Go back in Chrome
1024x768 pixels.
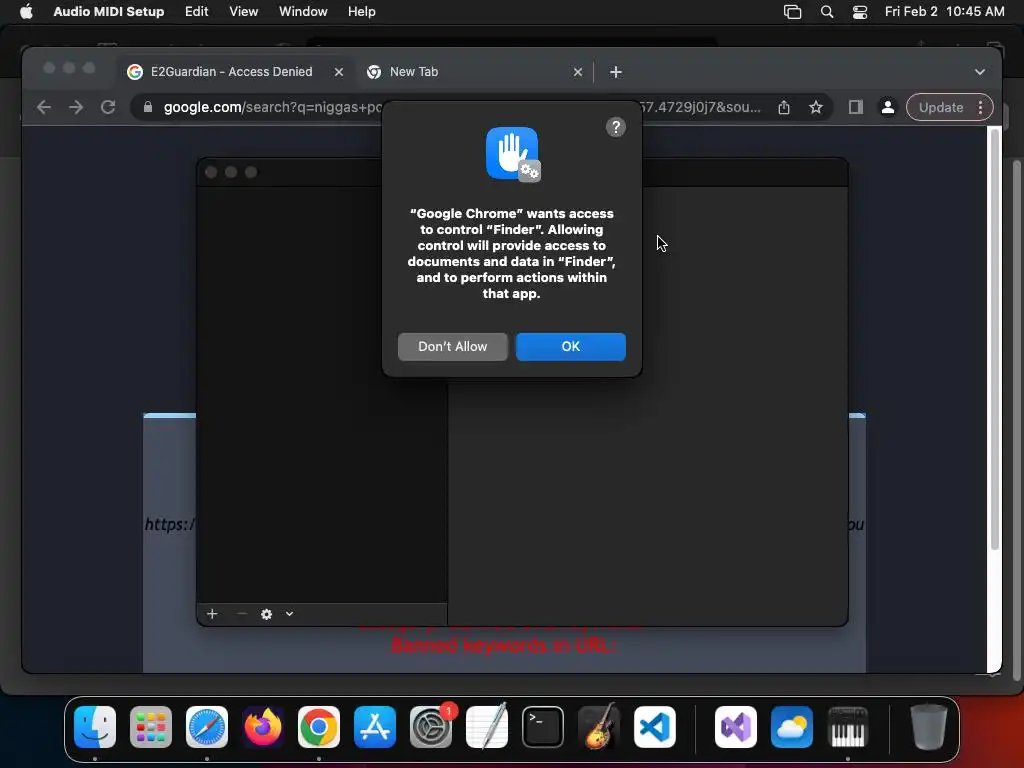click(x=44, y=107)
